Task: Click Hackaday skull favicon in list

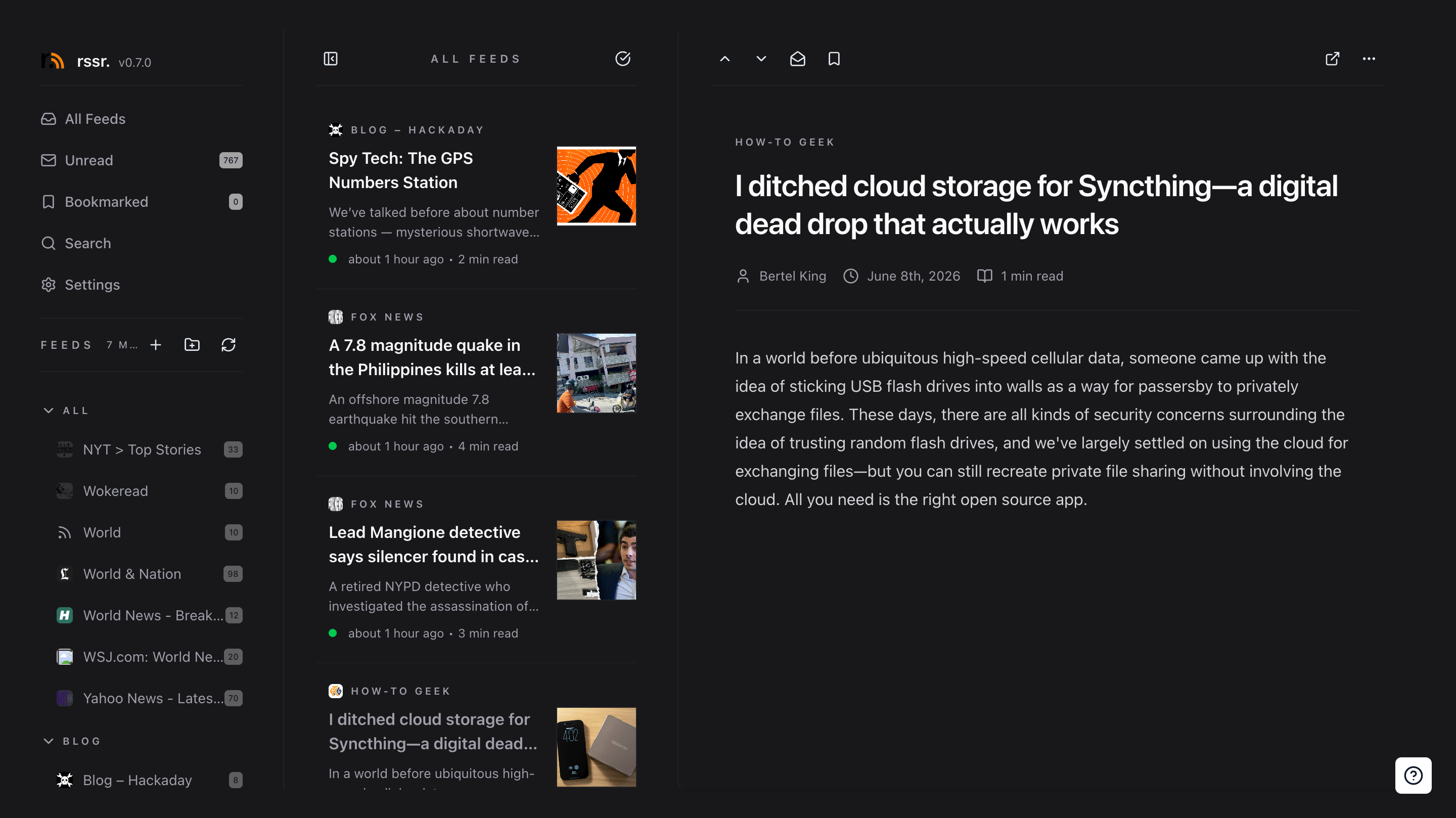Action: click(336, 130)
